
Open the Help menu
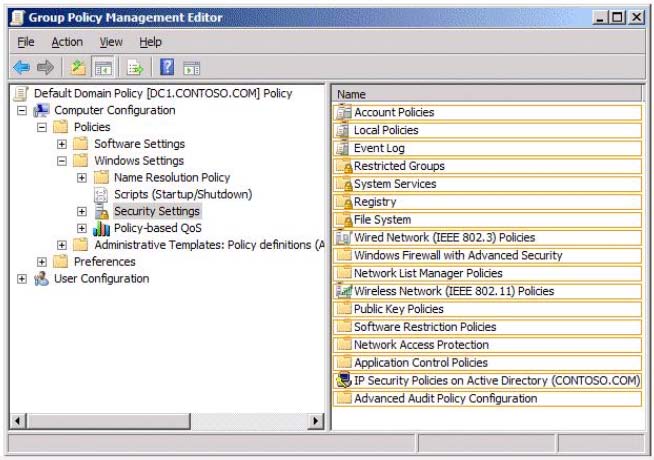click(150, 42)
